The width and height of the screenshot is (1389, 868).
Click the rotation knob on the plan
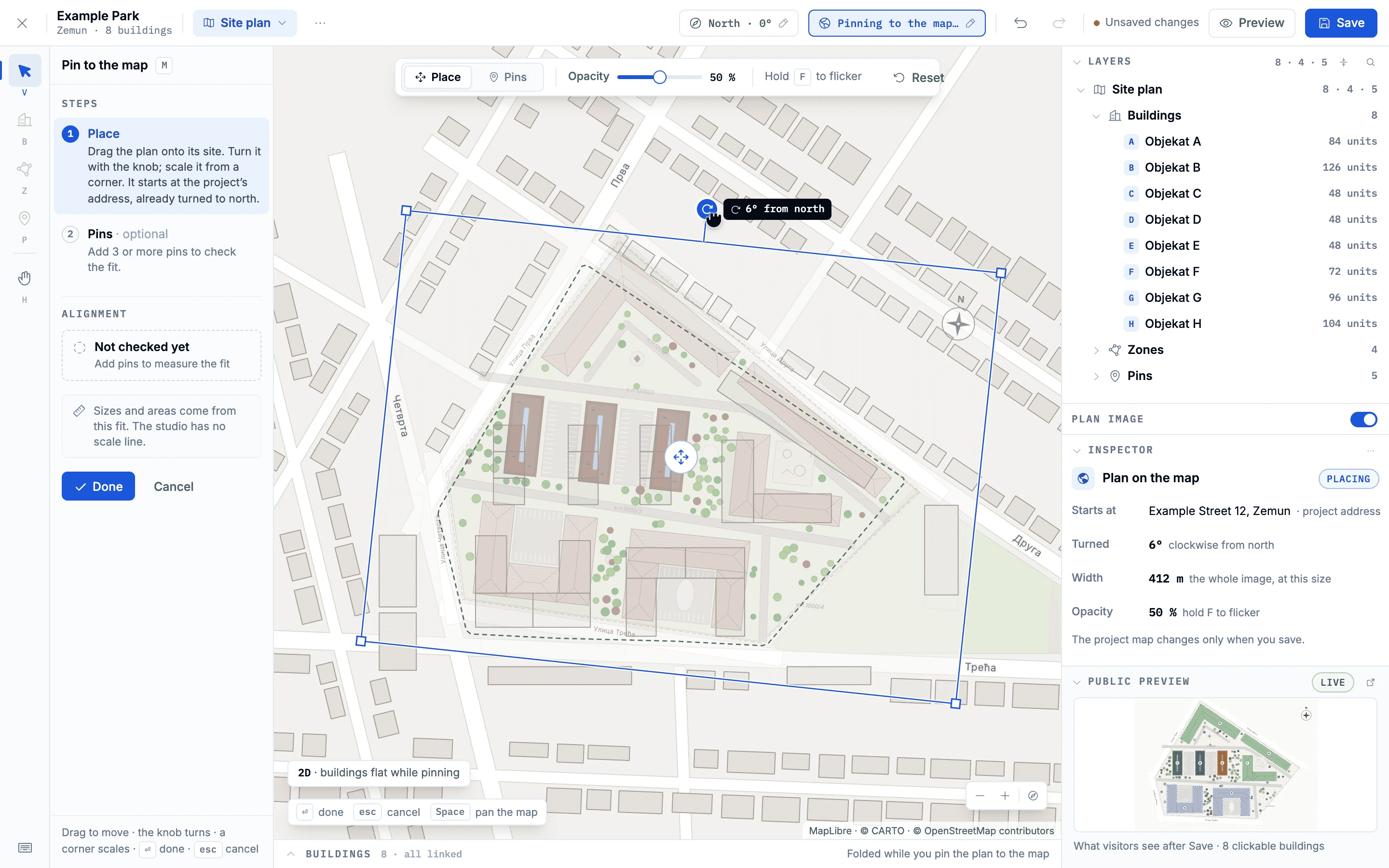[x=707, y=209]
